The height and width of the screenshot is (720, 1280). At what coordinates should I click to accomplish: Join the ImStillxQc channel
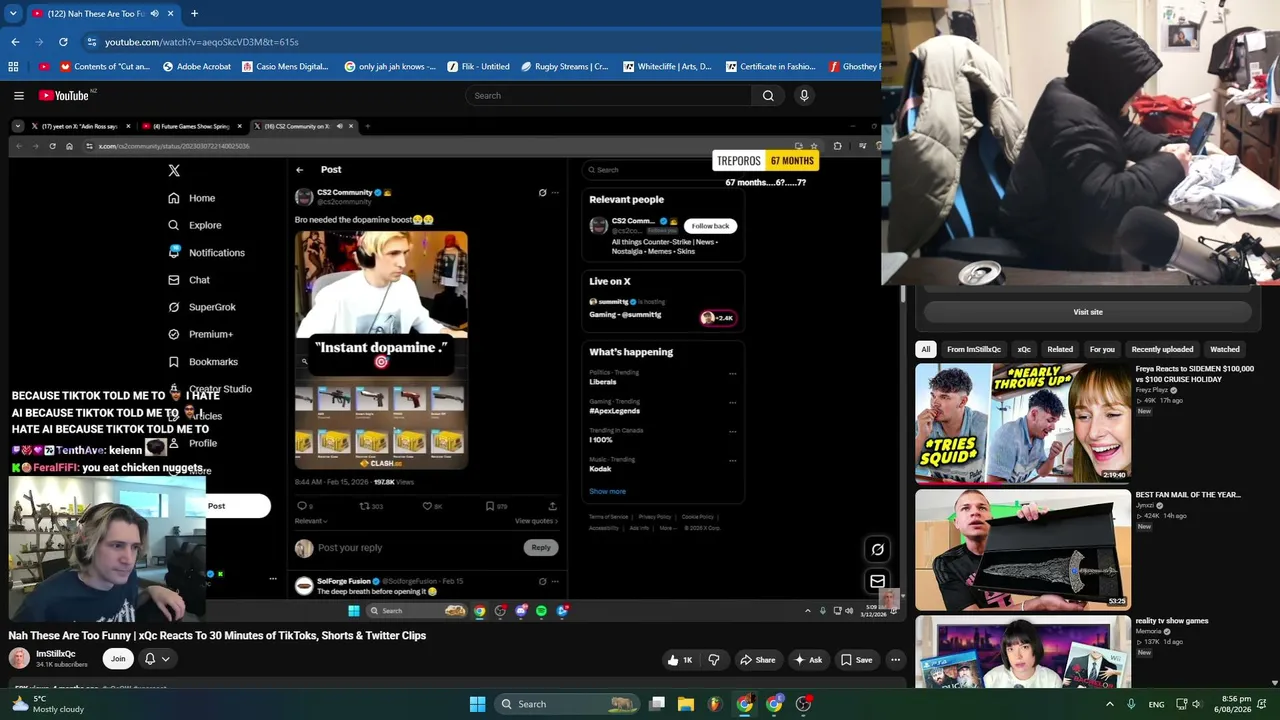tap(118, 659)
